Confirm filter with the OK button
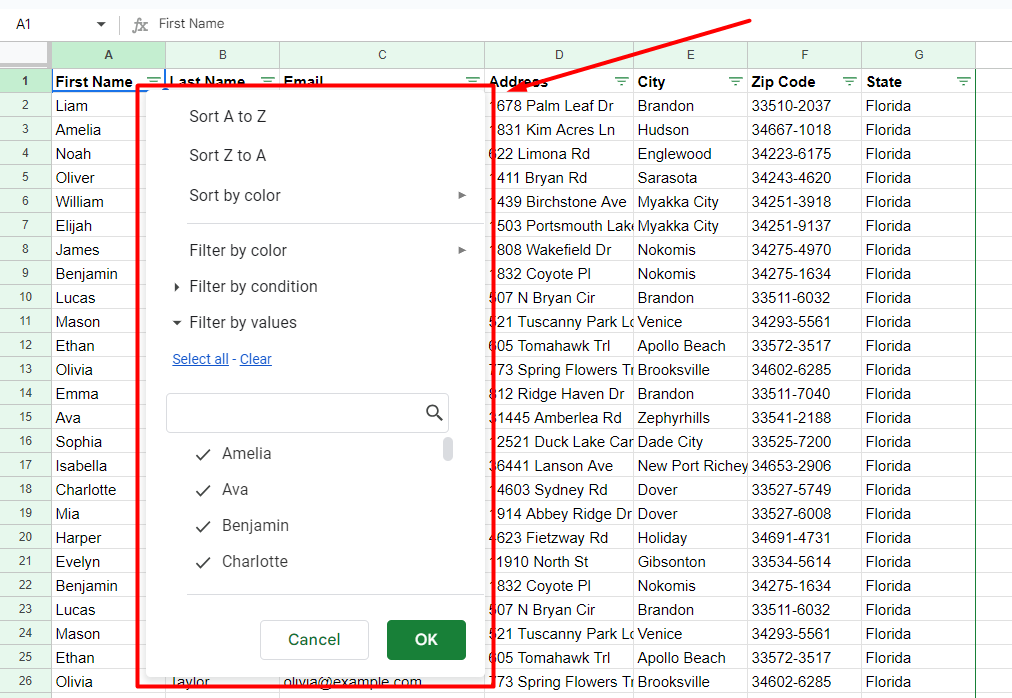Viewport: 1012px width, 698px height. click(426, 639)
